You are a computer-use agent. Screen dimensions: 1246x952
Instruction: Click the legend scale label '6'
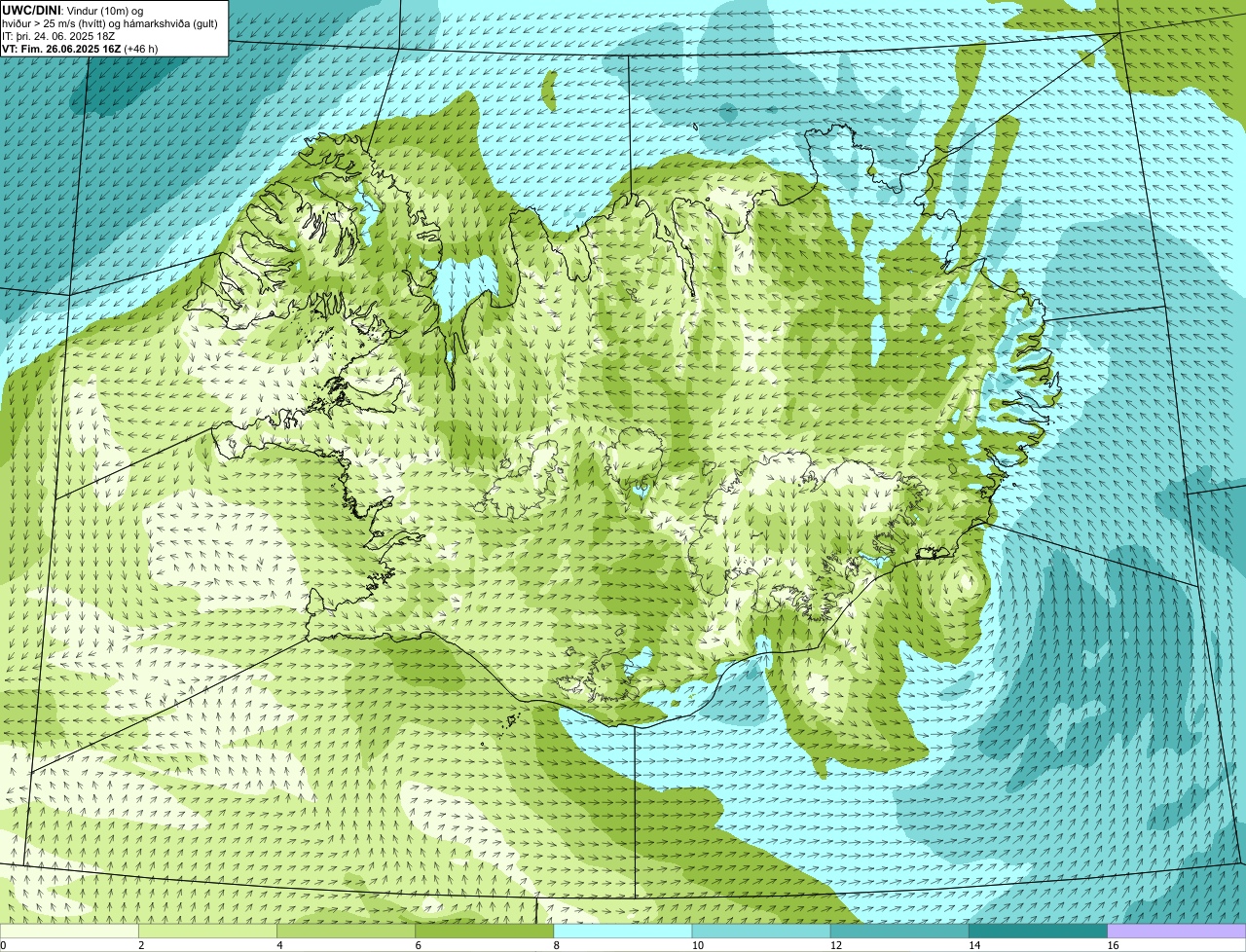(x=419, y=945)
